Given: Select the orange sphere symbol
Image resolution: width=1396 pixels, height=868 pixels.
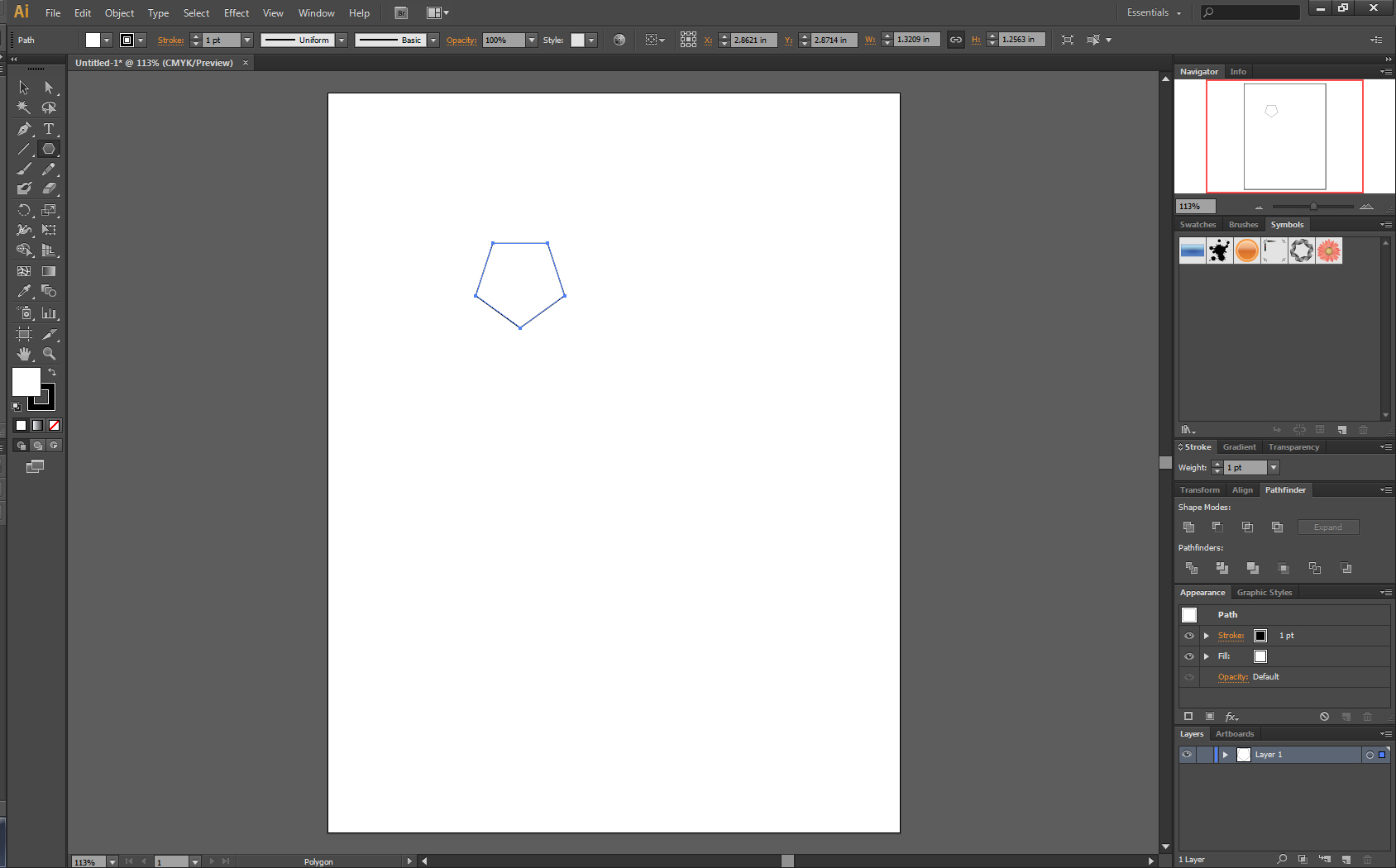Looking at the screenshot, I should [1247, 250].
